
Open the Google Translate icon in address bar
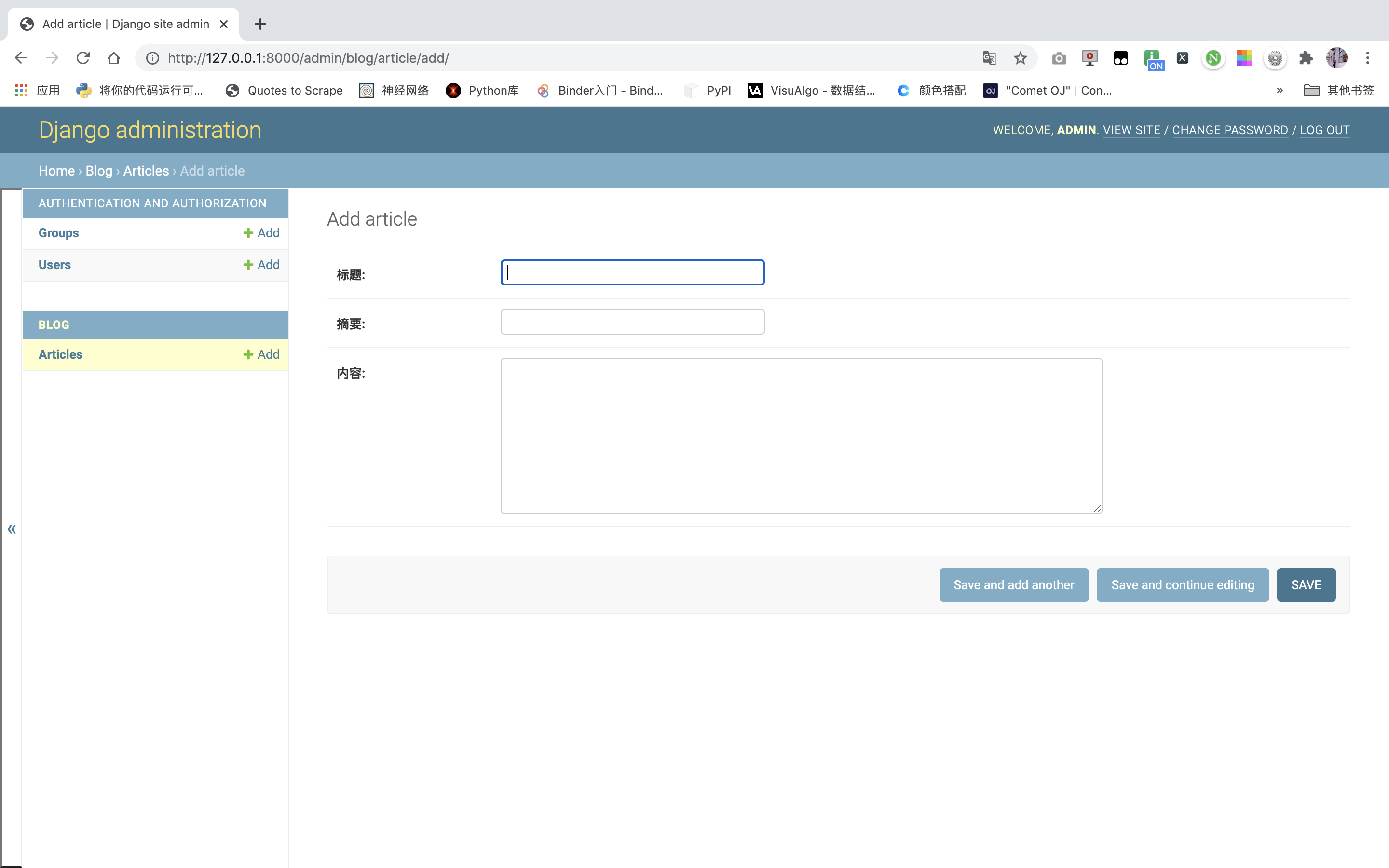[989, 58]
